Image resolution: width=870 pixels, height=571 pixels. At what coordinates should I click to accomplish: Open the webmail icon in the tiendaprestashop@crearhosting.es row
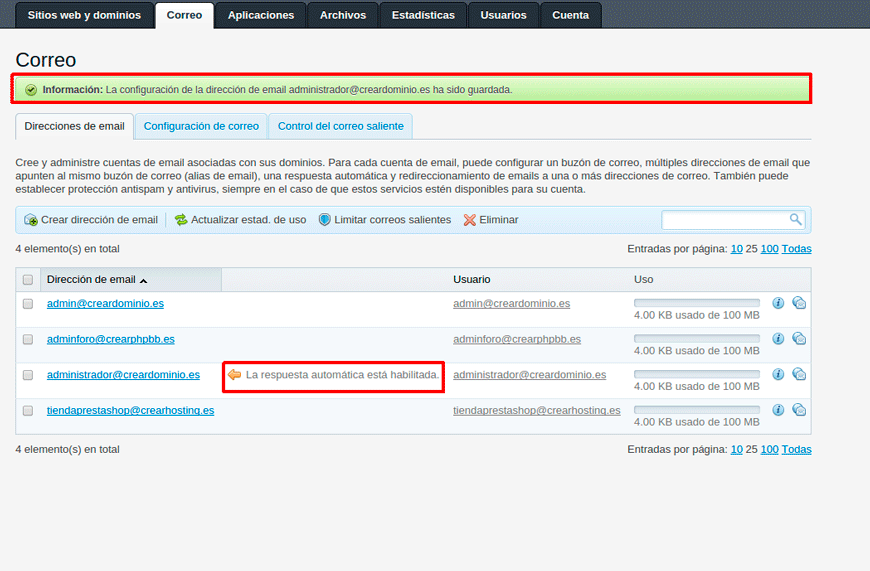coord(799,410)
